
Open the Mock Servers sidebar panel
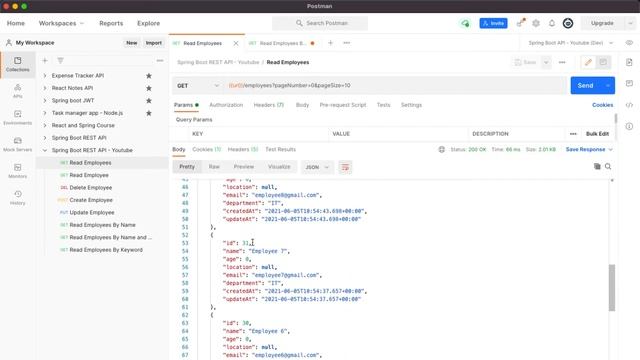pyautogui.click(x=18, y=144)
